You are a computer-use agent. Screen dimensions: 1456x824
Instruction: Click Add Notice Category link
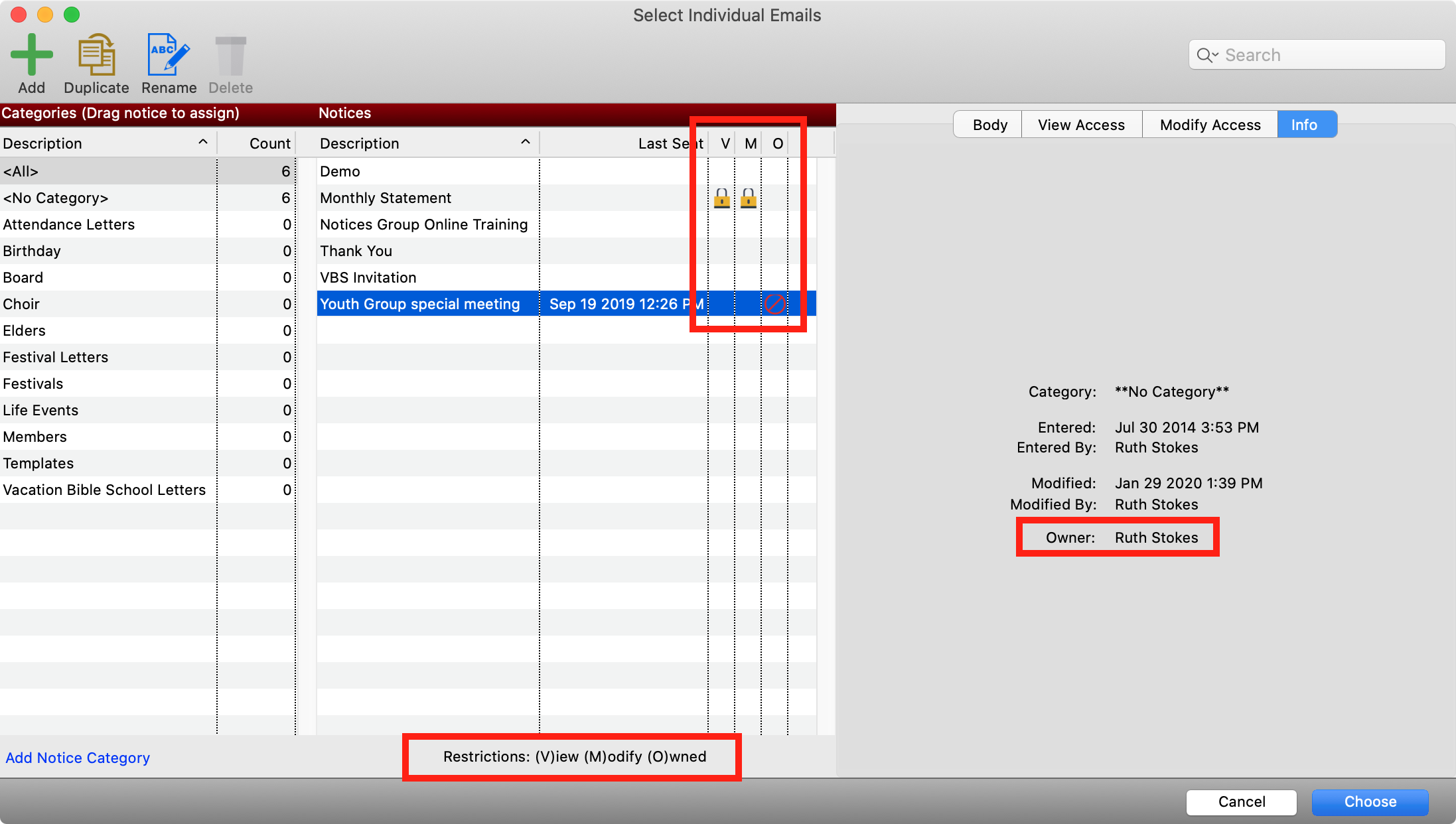pyautogui.click(x=78, y=758)
